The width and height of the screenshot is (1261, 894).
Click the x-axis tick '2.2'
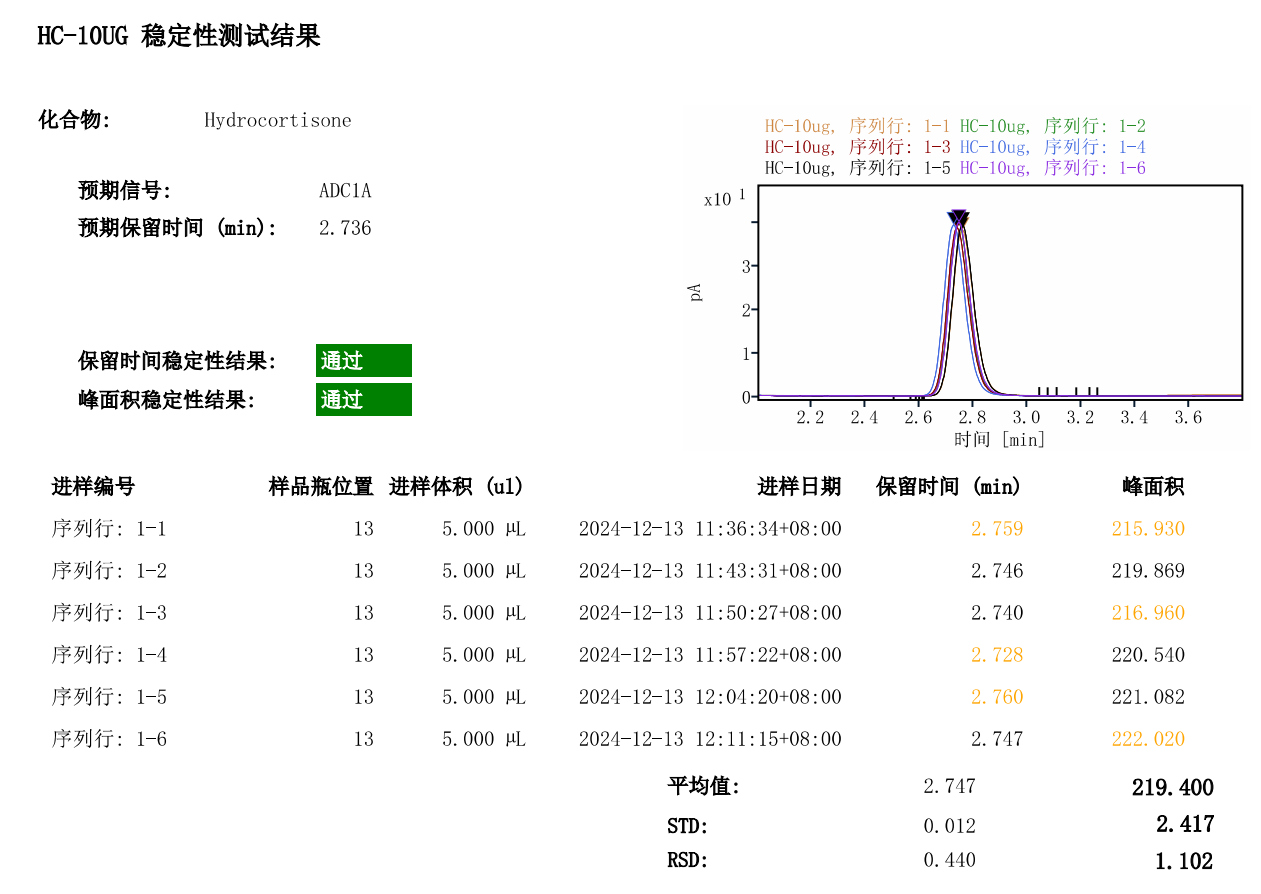point(810,417)
